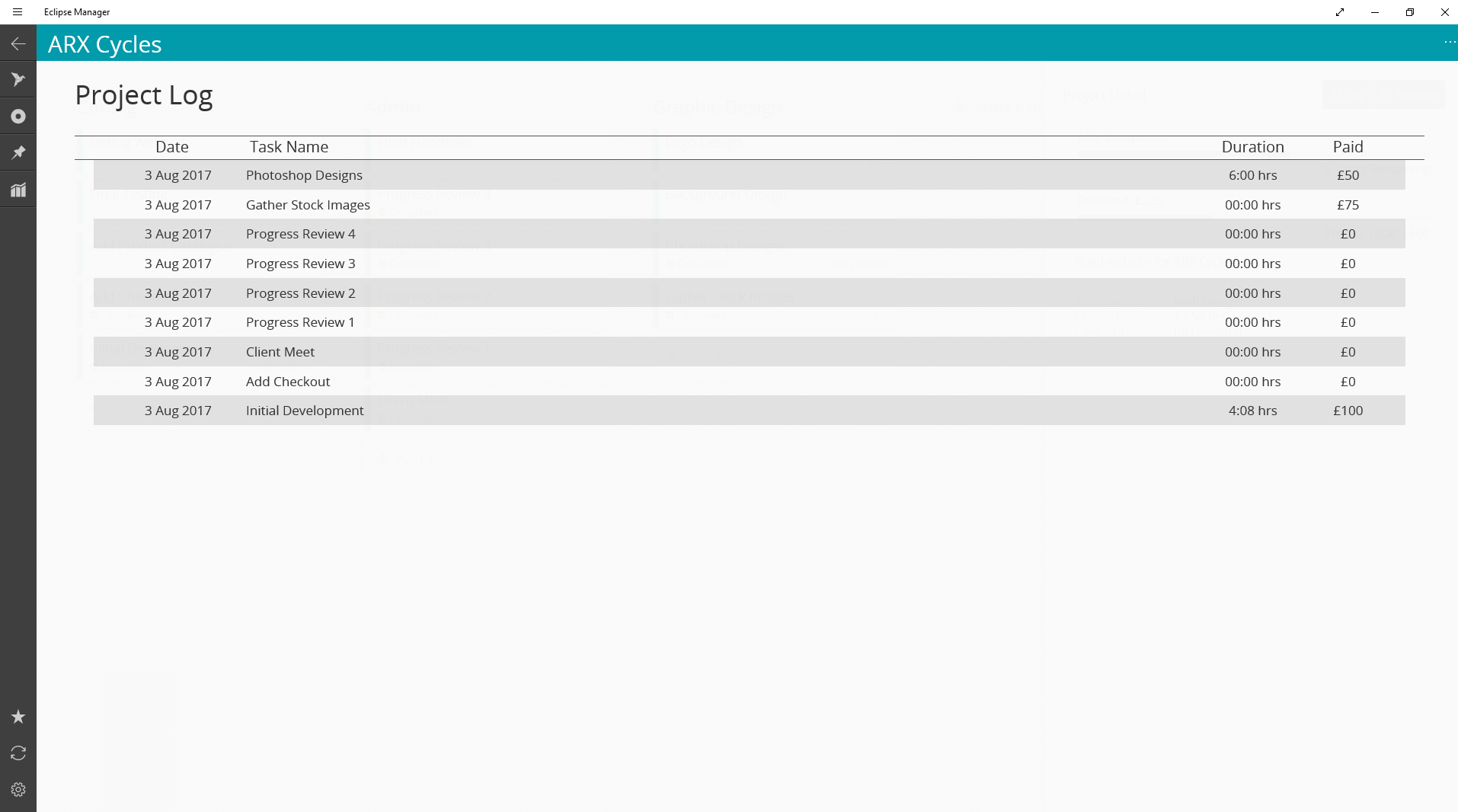Screen dimensions: 1458x812
Task: Click the Duration column header
Action: click(x=1252, y=147)
